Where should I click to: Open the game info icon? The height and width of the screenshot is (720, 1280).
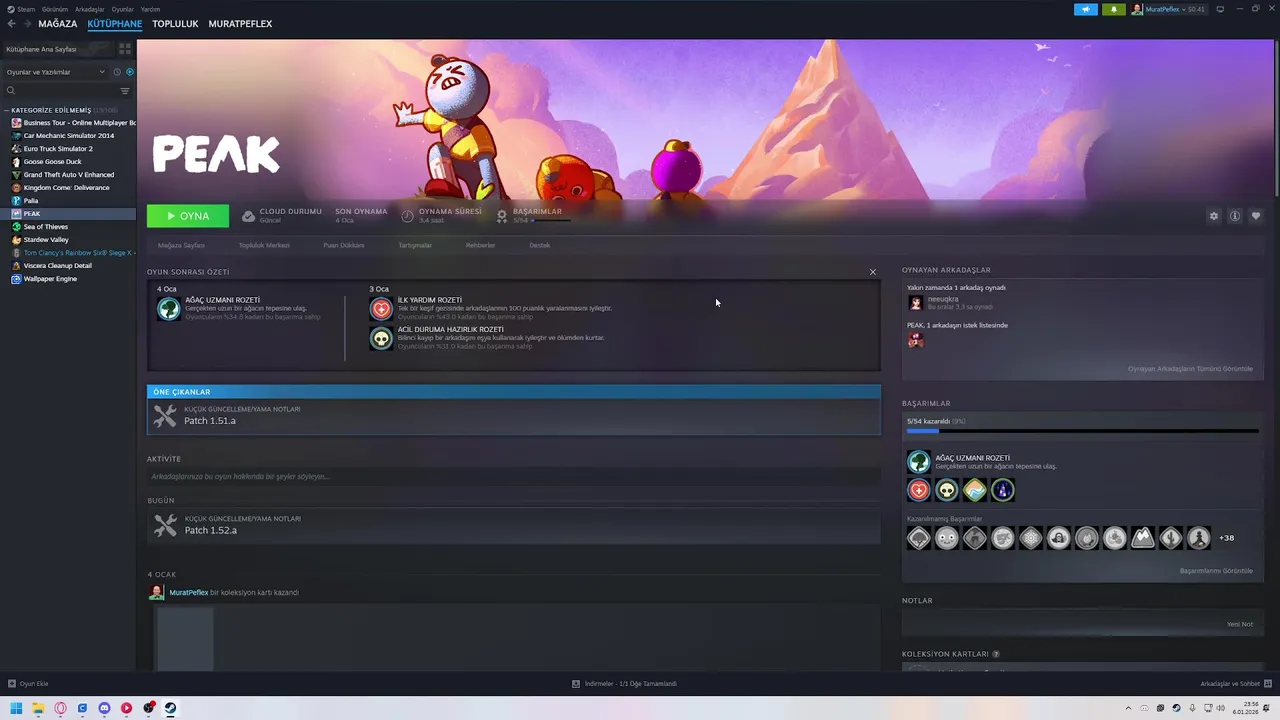[1235, 216]
